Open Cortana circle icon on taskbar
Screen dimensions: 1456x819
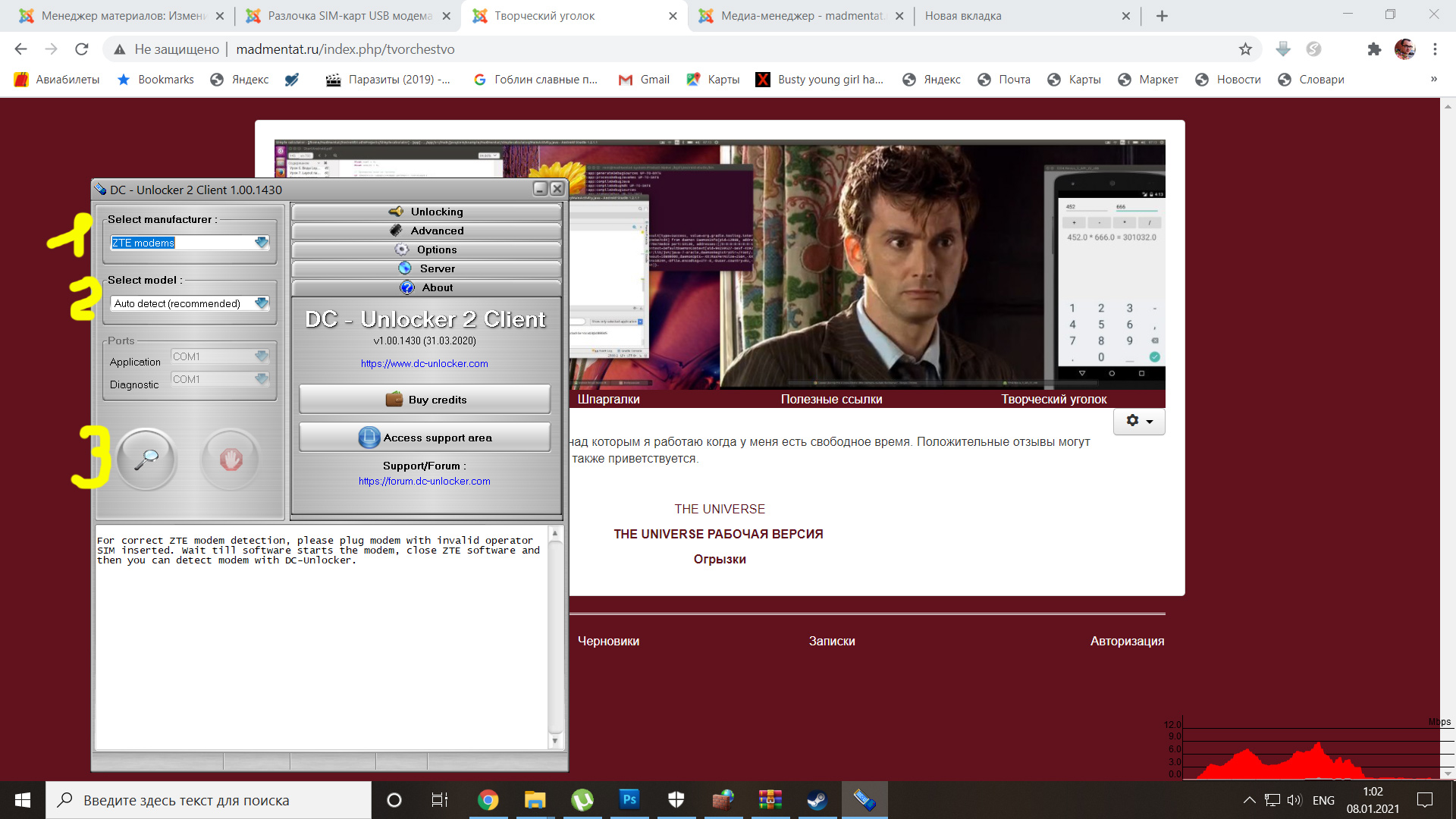pyautogui.click(x=394, y=800)
